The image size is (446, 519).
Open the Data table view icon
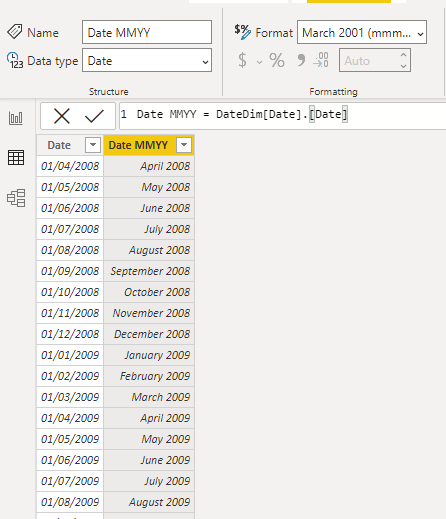(x=16, y=157)
